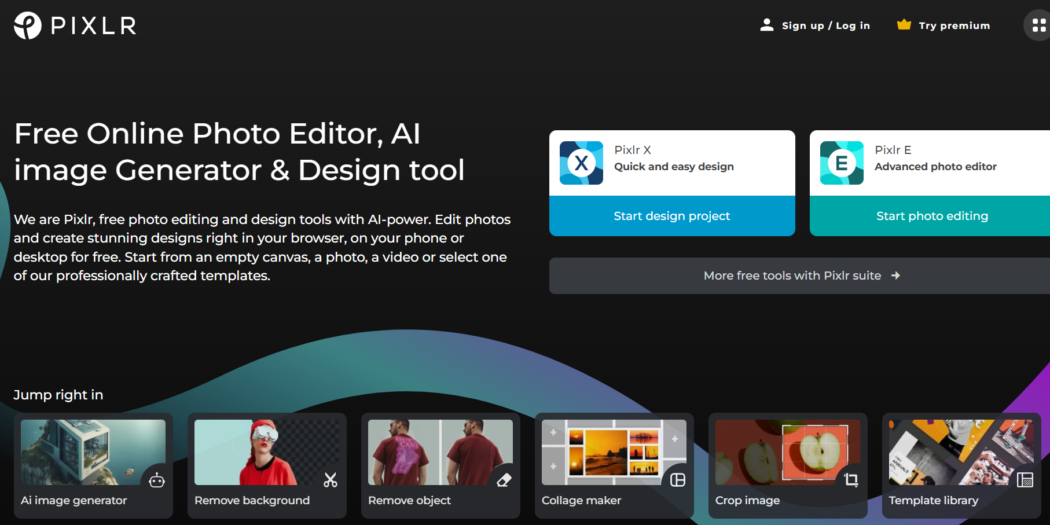Screen dimensions: 1050x525
Task: Select the Crop image label
Action: [747, 500]
